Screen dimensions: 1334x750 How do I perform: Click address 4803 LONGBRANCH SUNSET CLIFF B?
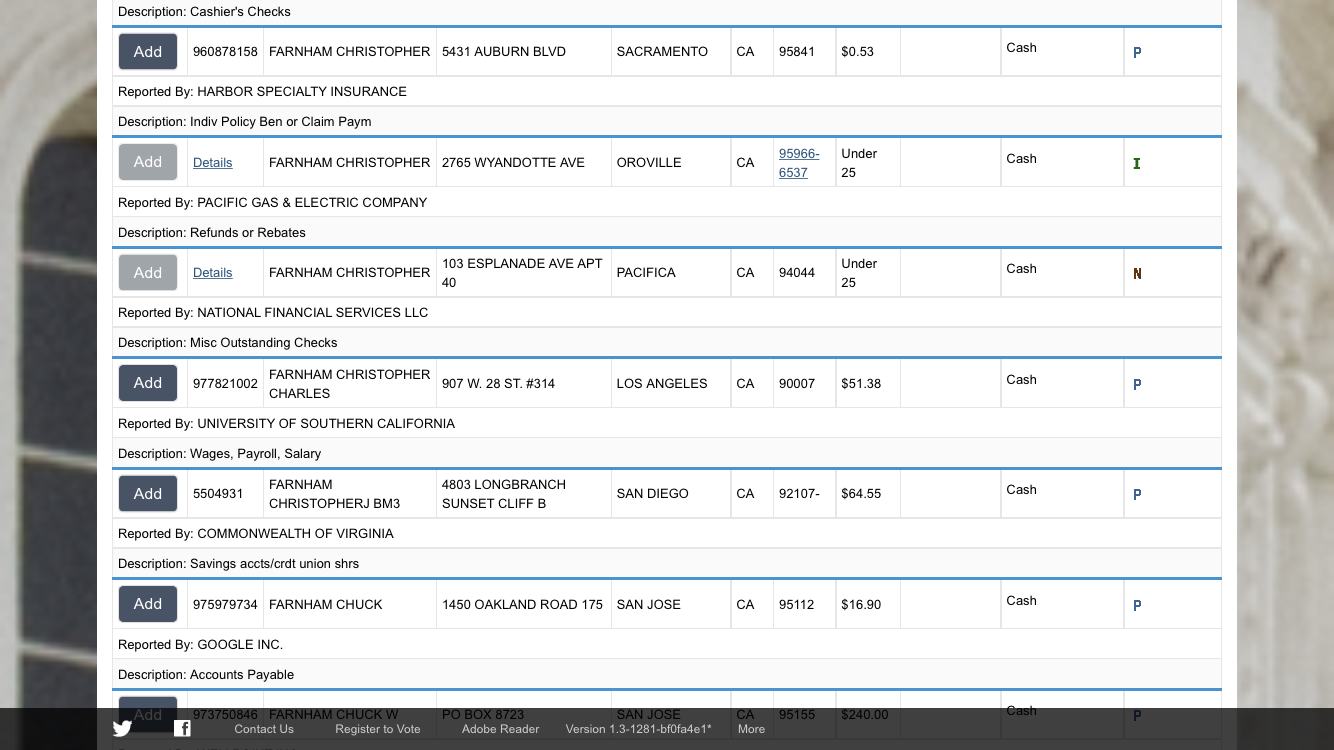click(x=504, y=494)
